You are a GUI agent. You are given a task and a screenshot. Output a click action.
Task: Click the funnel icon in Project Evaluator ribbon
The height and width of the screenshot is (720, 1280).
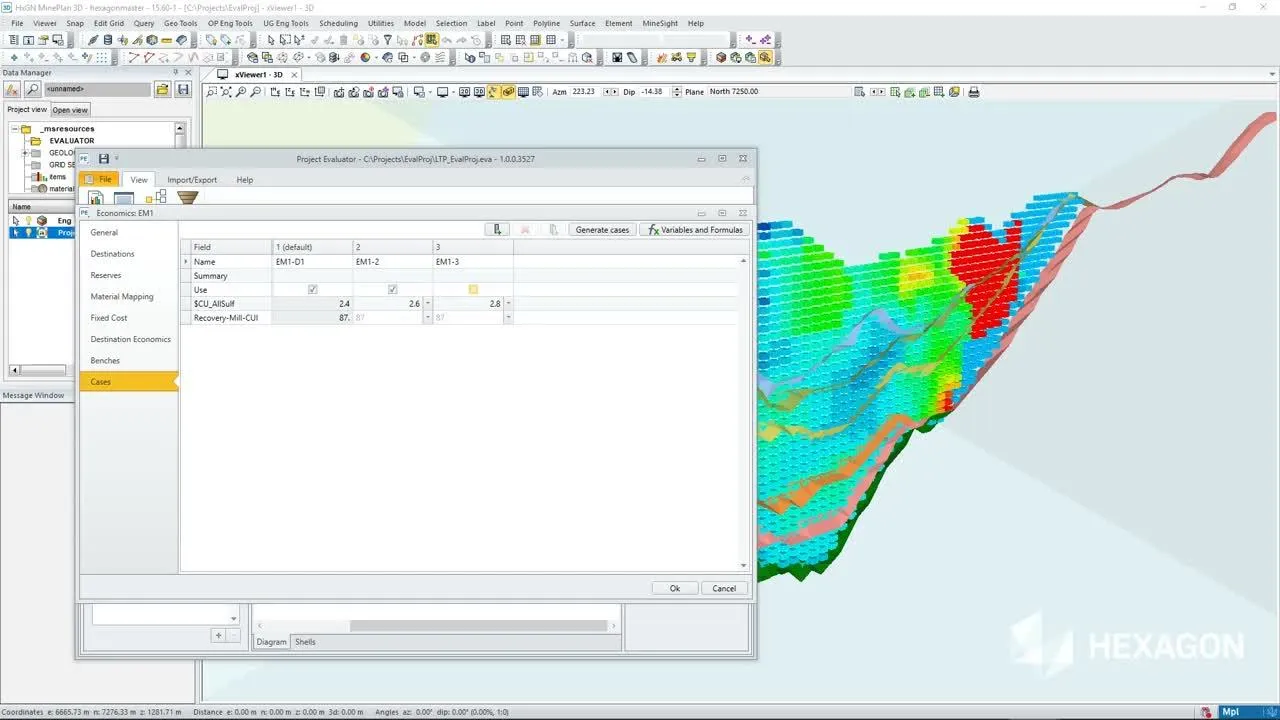click(x=187, y=197)
